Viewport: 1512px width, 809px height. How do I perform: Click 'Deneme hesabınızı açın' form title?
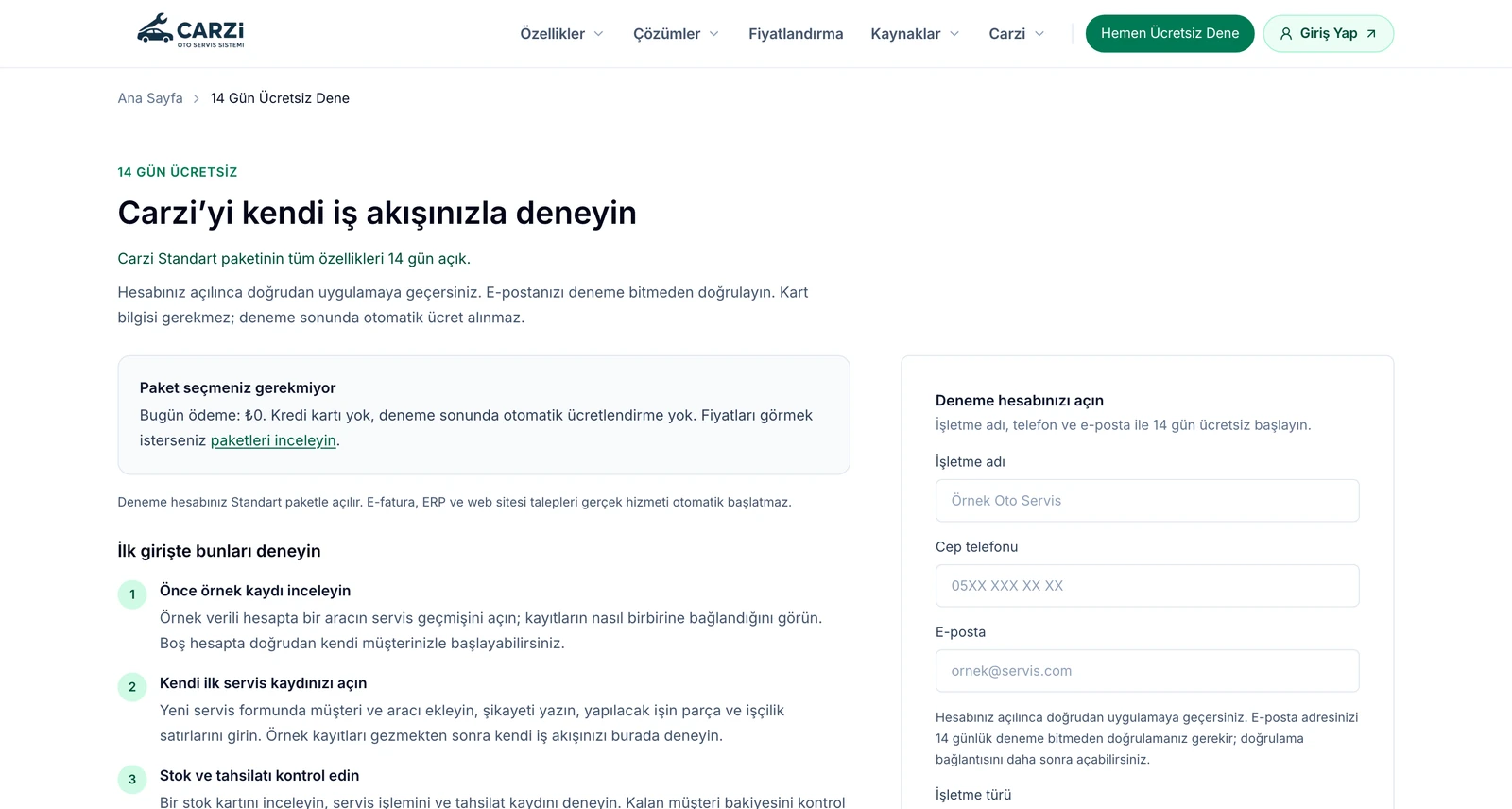coord(1020,401)
